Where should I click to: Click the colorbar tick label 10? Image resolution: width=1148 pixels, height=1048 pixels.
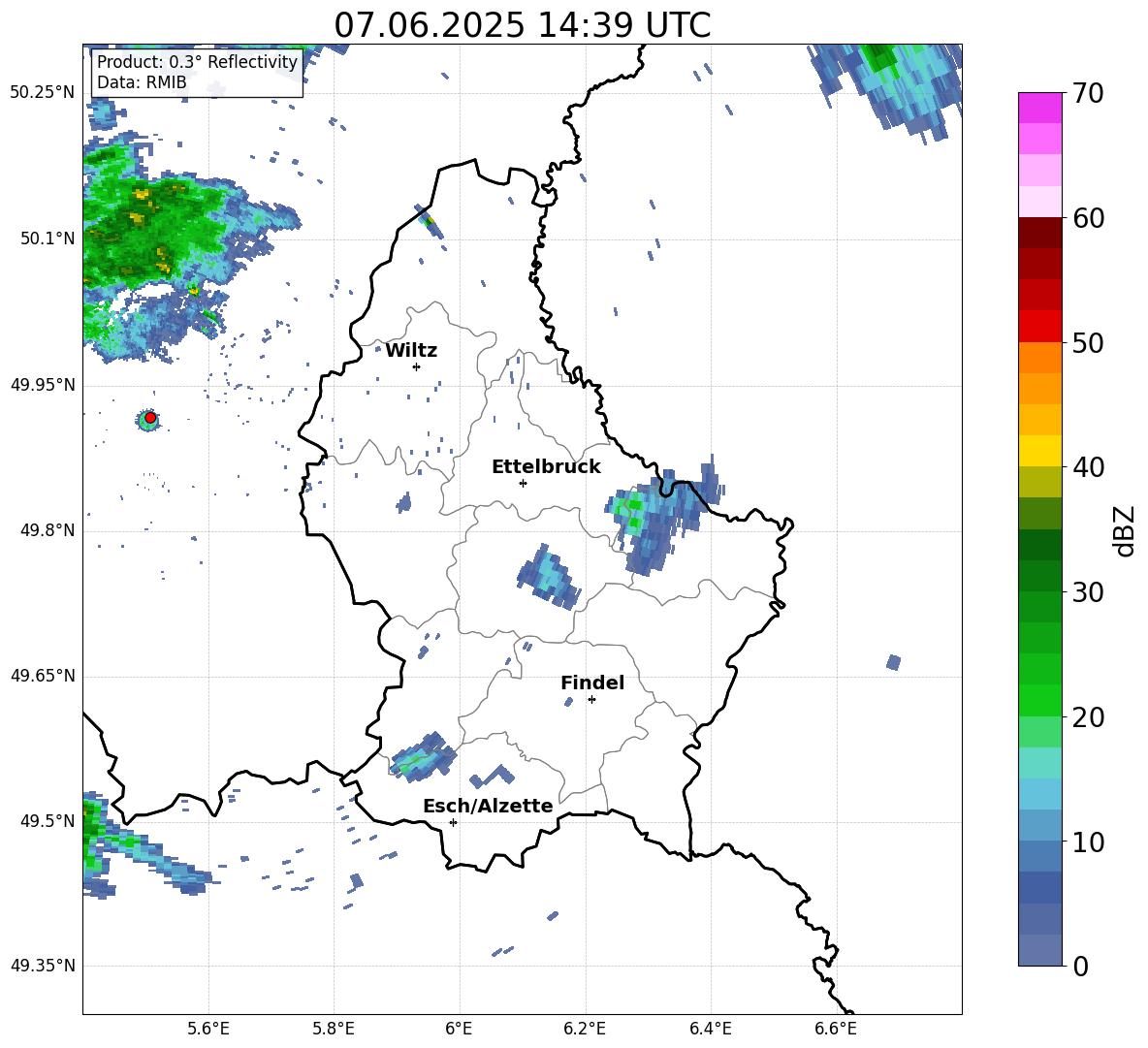click(x=1088, y=842)
